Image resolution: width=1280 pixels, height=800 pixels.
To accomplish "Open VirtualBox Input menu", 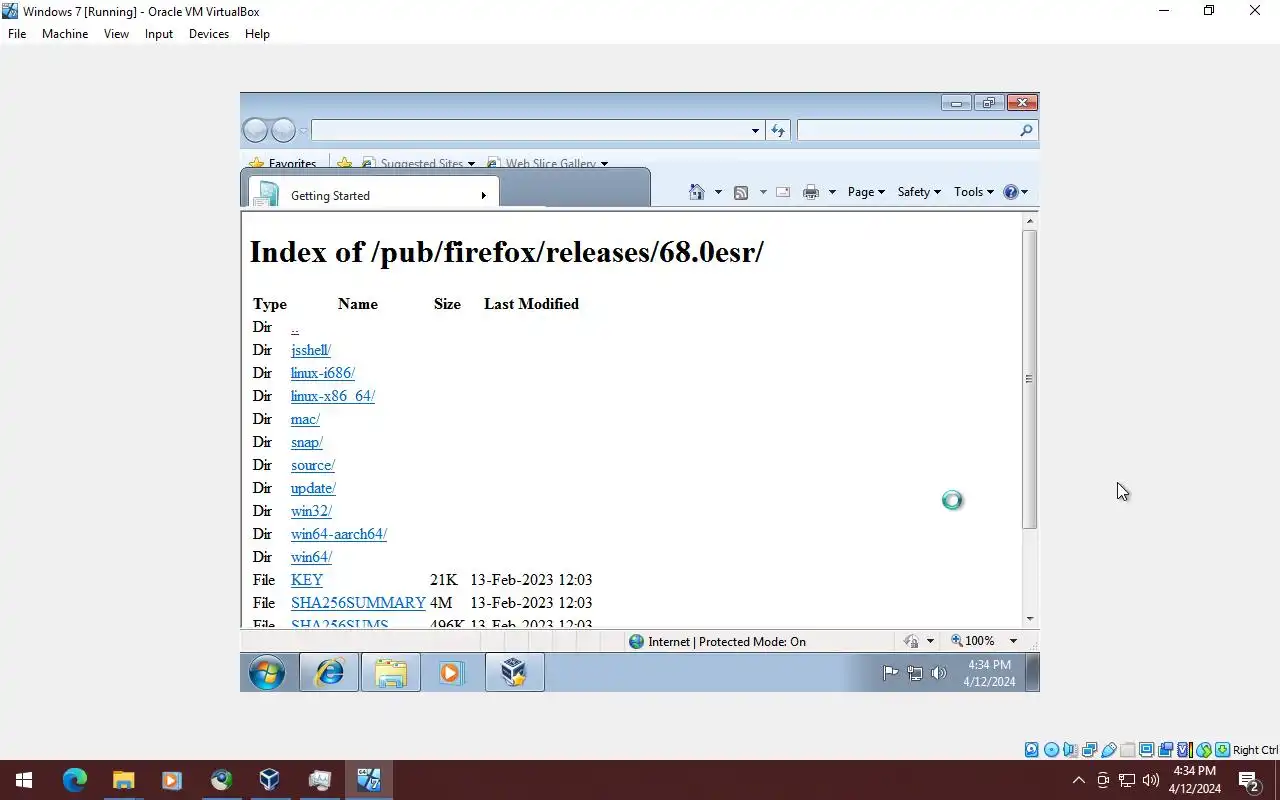I will 159,33.
